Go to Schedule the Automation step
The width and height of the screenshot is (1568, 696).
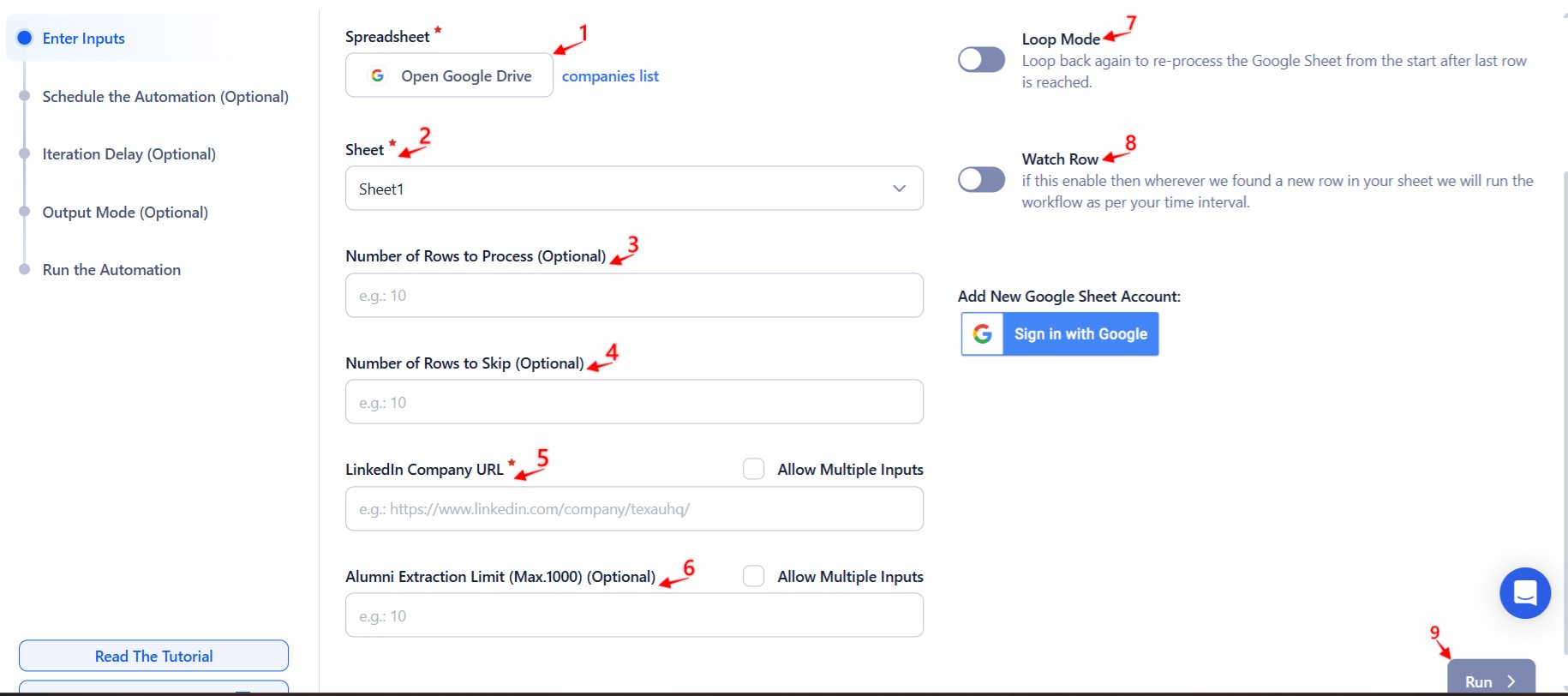pos(165,97)
